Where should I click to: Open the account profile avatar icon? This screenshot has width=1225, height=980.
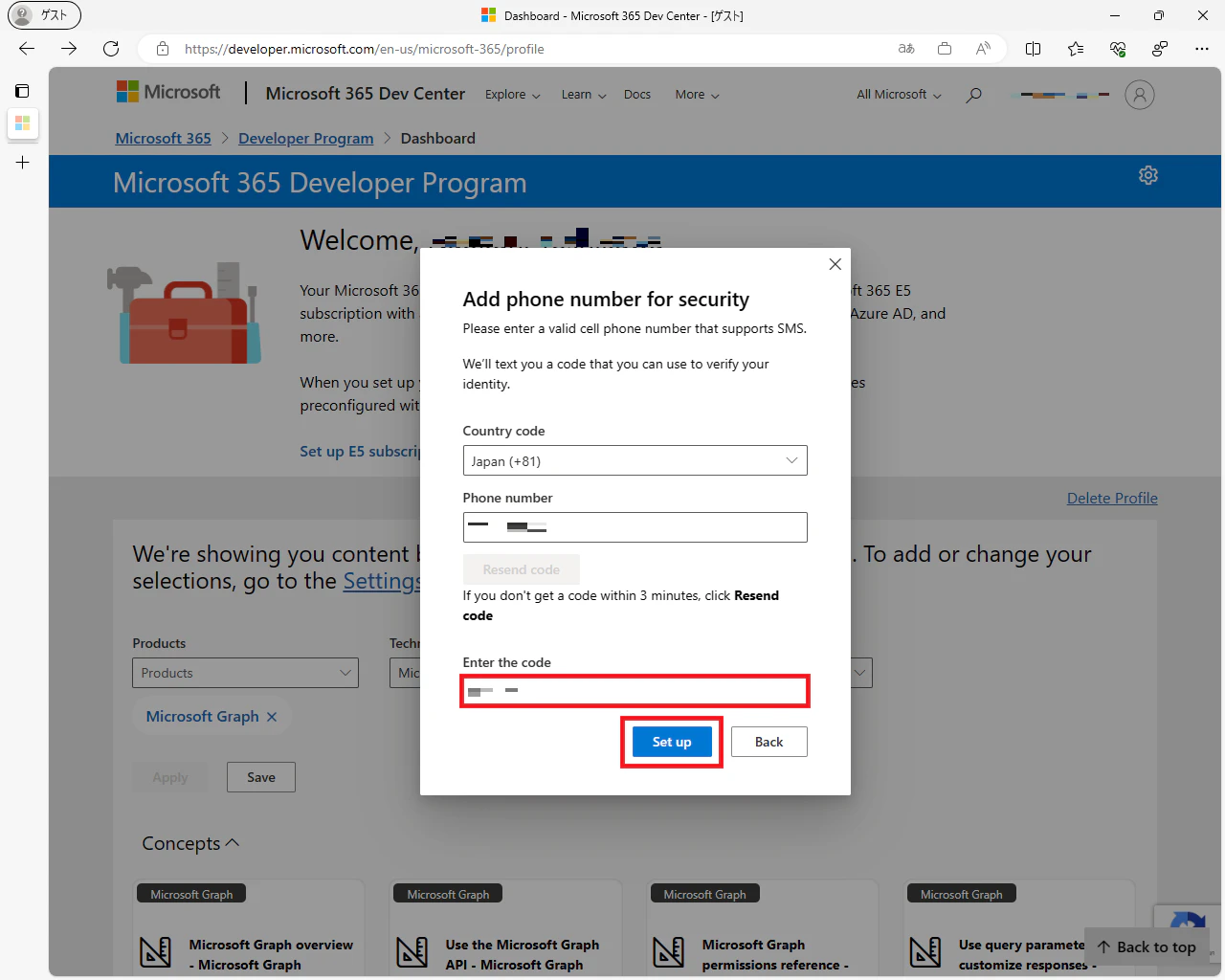tap(1139, 95)
